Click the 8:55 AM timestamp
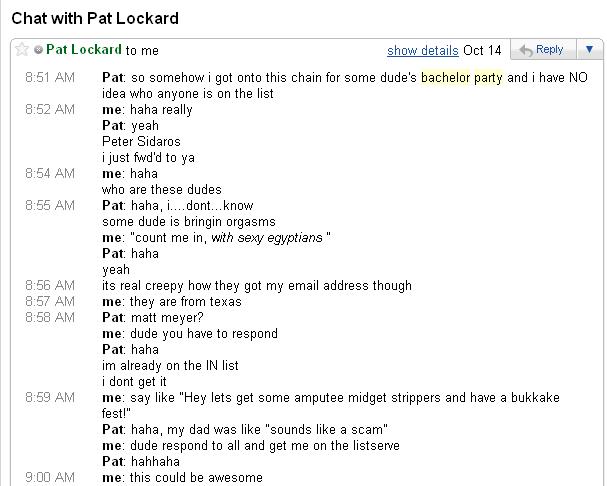The image size is (607, 486). click(49, 206)
